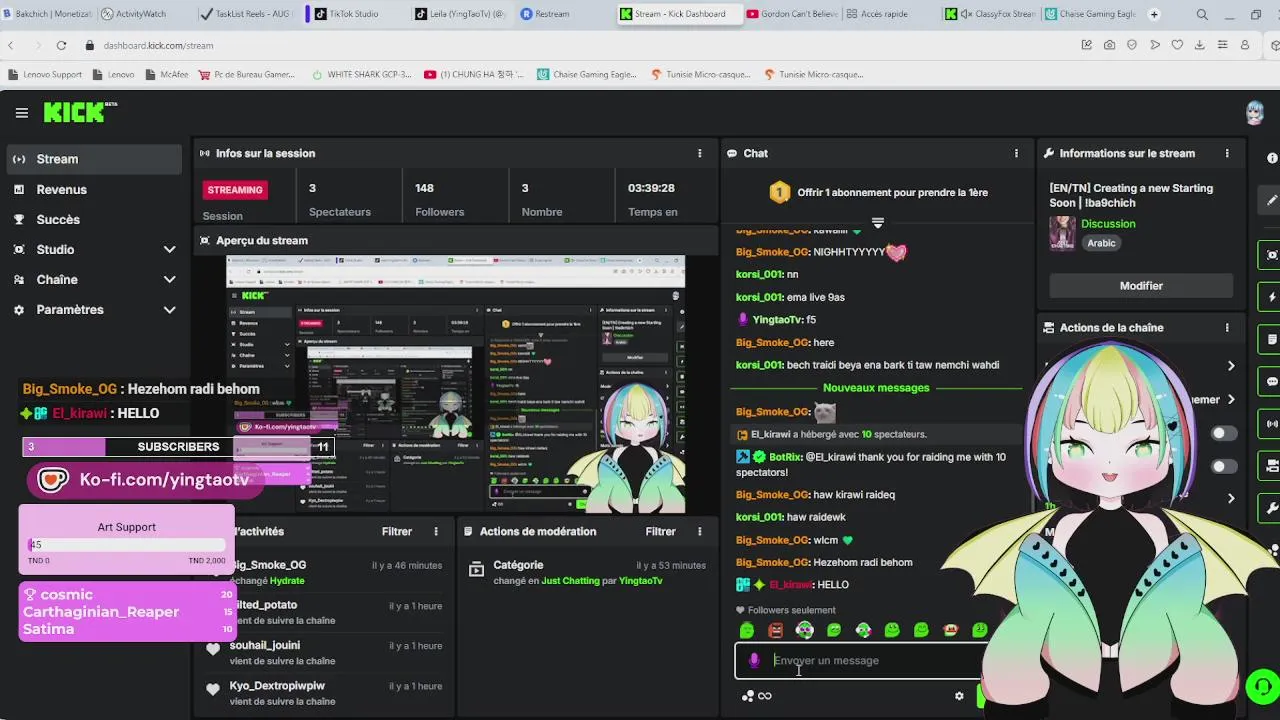
Task: Expand the Paramètres sidebar section
Action: pos(169,310)
